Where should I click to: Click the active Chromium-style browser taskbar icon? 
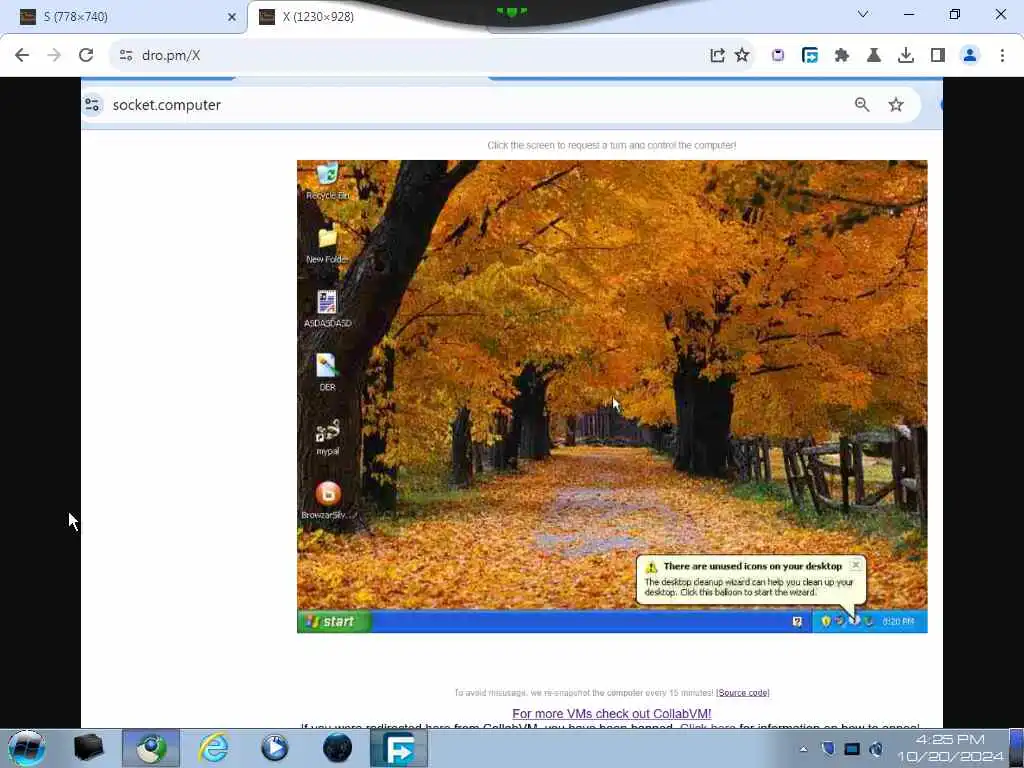tap(151, 748)
